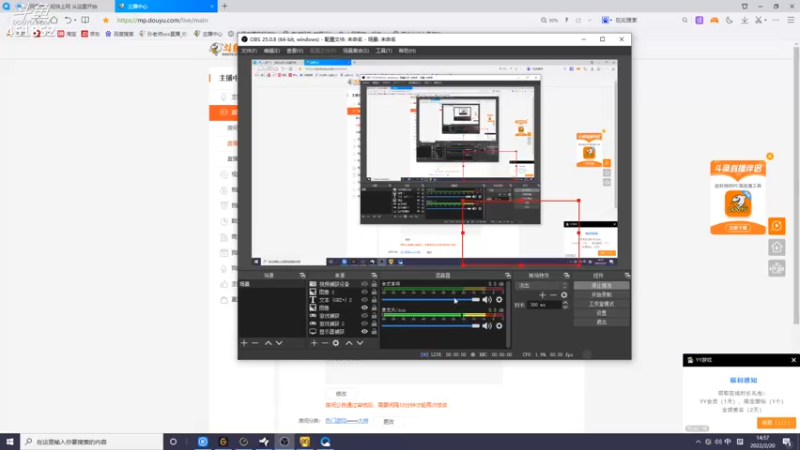Image resolution: width=800 pixels, height=450 pixels.
Task: Open OBS 编辑(E) menu
Action: pyautogui.click(x=272, y=51)
